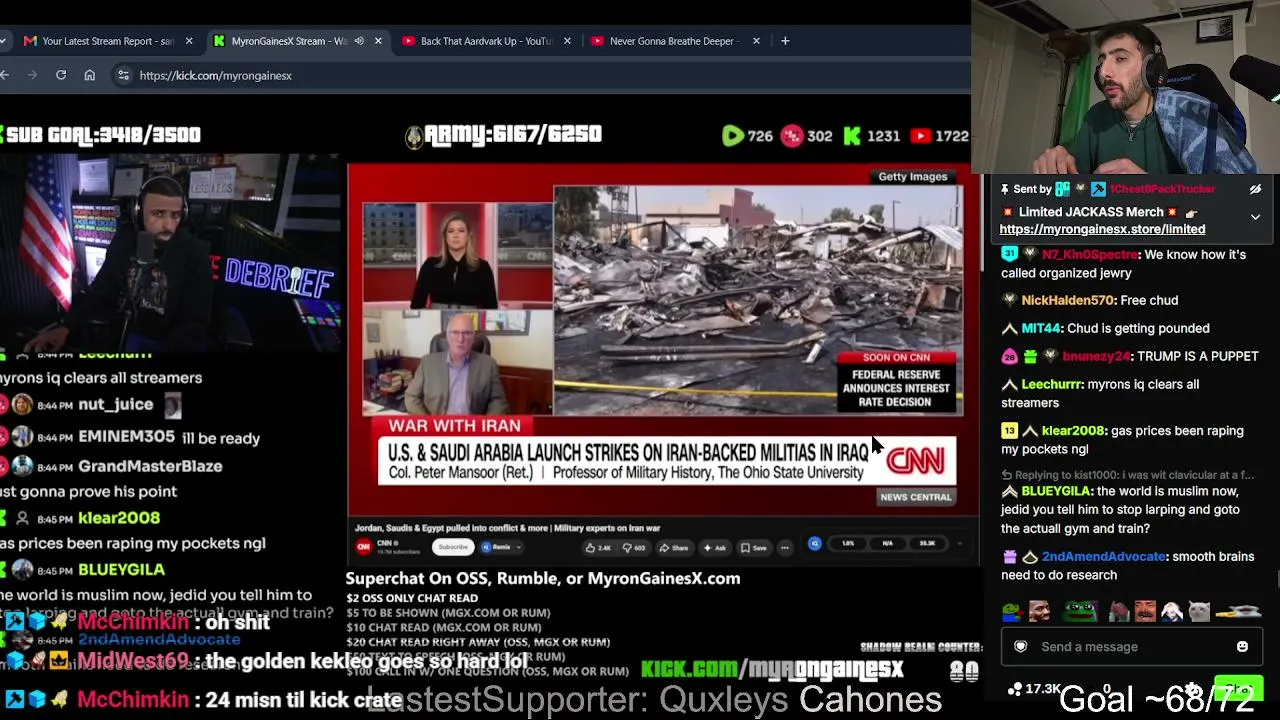
Task: Click the blue IQ extension icon under the video
Action: point(815,543)
